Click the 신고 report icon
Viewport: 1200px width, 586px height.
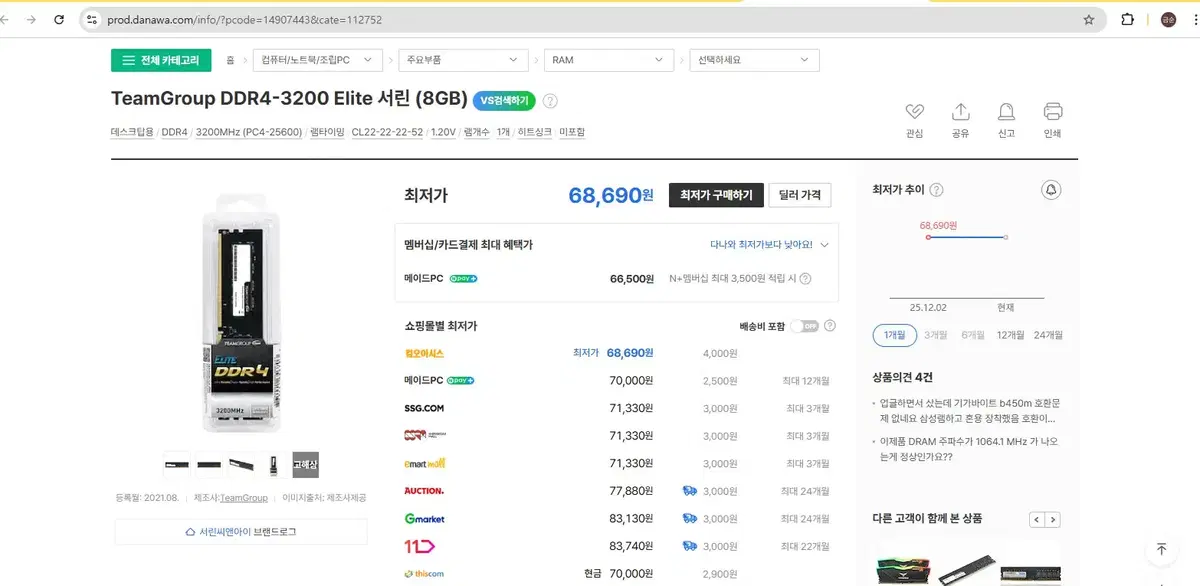pyautogui.click(x=1006, y=113)
